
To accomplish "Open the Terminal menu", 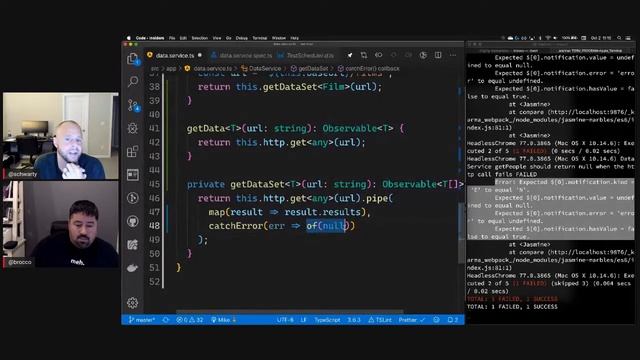I will pos(260,38).
